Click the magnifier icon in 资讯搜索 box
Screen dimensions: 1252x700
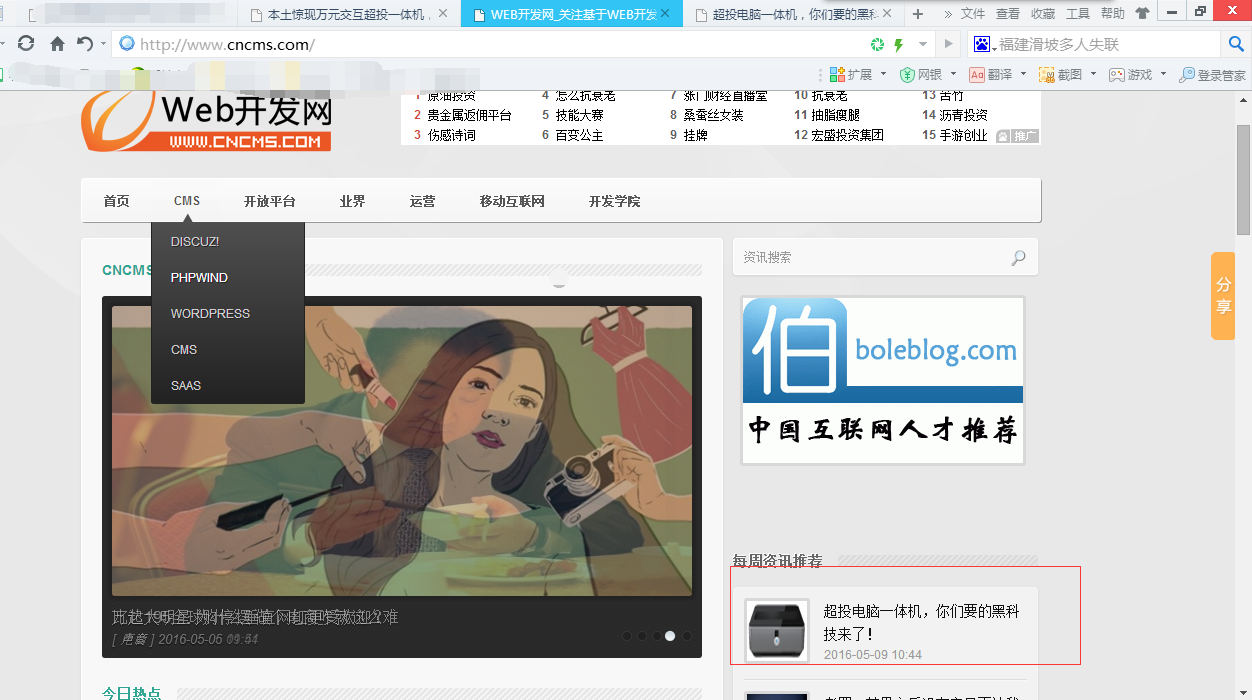pos(1018,258)
